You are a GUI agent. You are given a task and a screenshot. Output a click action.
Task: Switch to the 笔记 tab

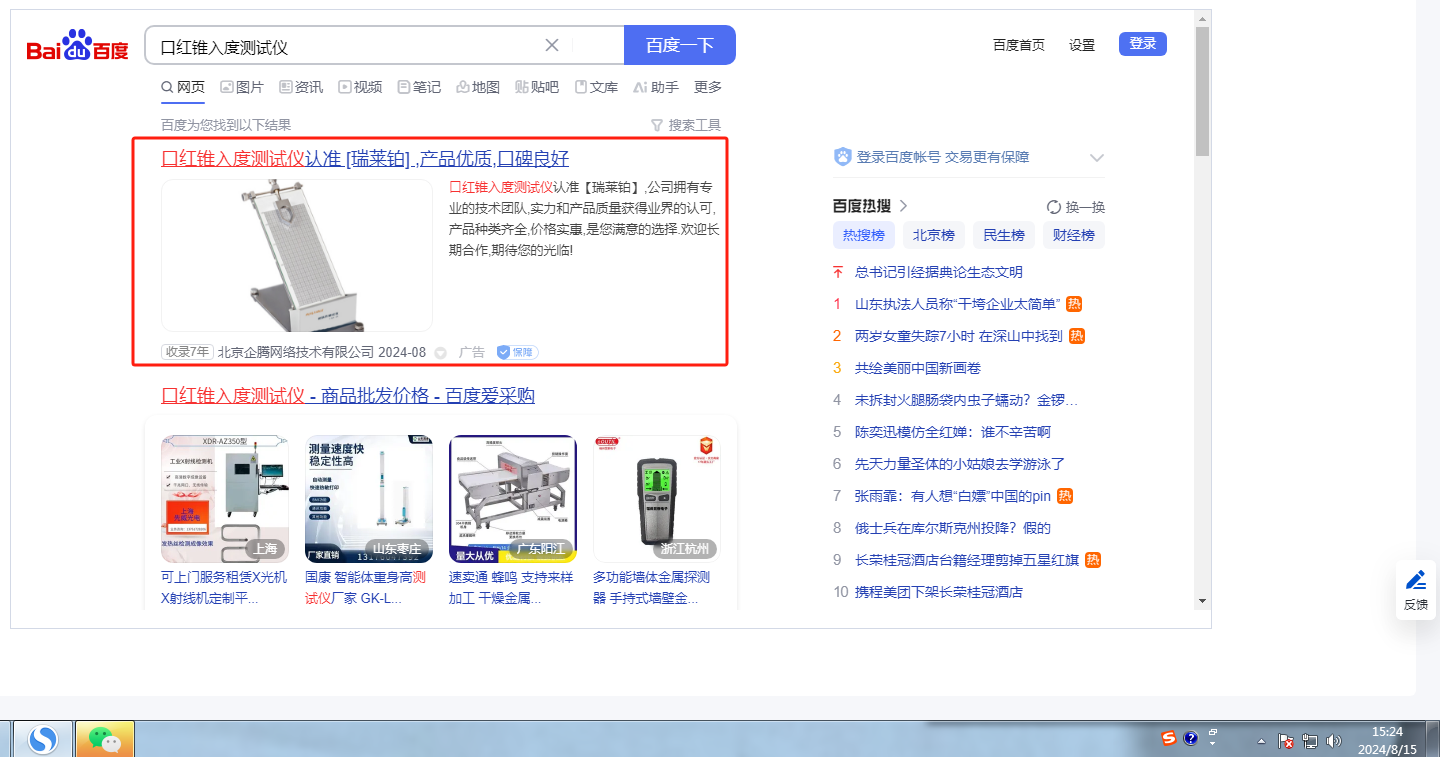click(x=419, y=87)
